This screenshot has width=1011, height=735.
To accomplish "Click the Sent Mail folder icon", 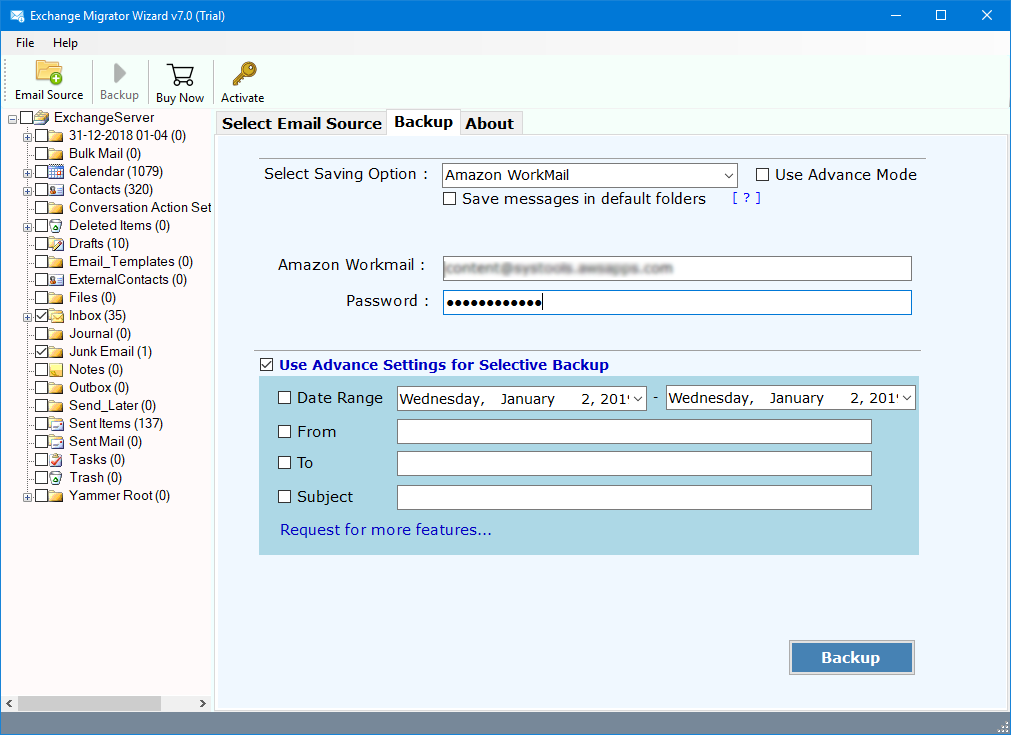I will [x=56, y=442].
